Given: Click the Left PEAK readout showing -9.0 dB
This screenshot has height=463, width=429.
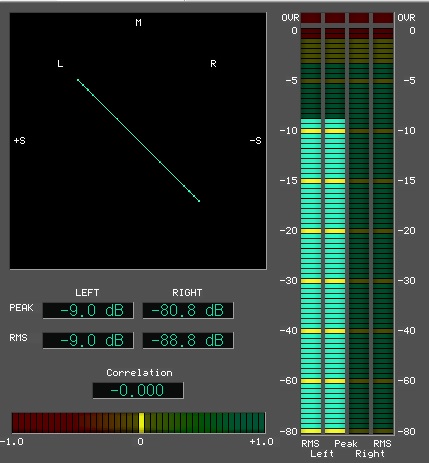Looking at the screenshot, I should point(88,311).
